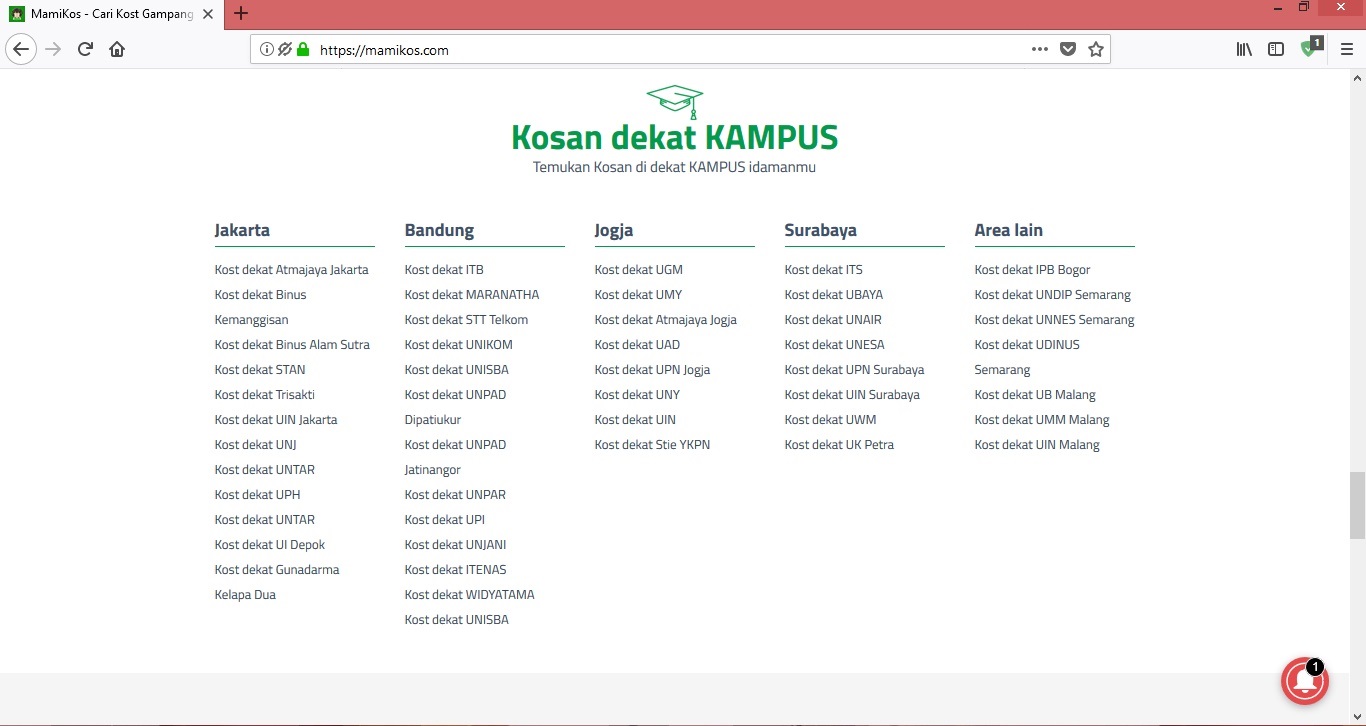
Task: Open the Kost dekat UGM link
Action: (638, 270)
